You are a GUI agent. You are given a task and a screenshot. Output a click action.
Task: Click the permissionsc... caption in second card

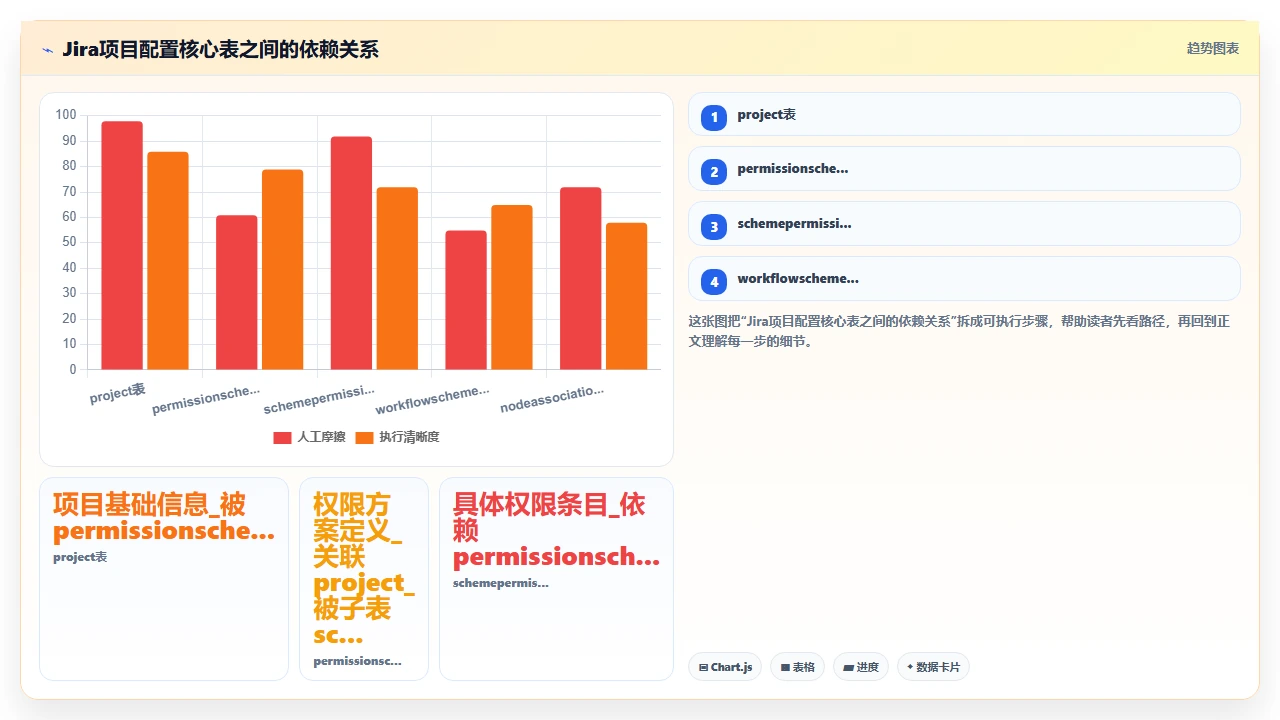tap(357, 661)
